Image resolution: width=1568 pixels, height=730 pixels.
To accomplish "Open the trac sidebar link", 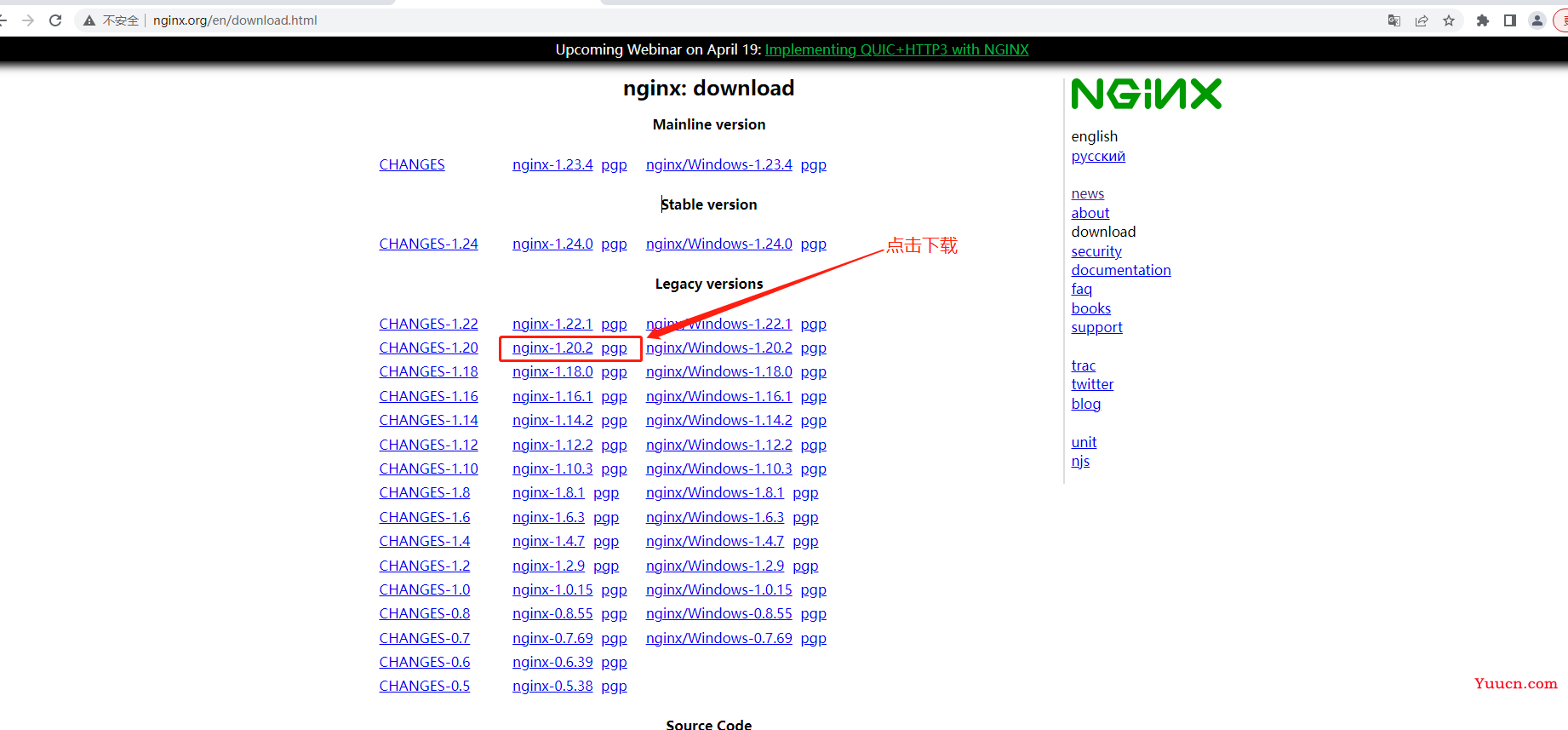I will (1084, 365).
